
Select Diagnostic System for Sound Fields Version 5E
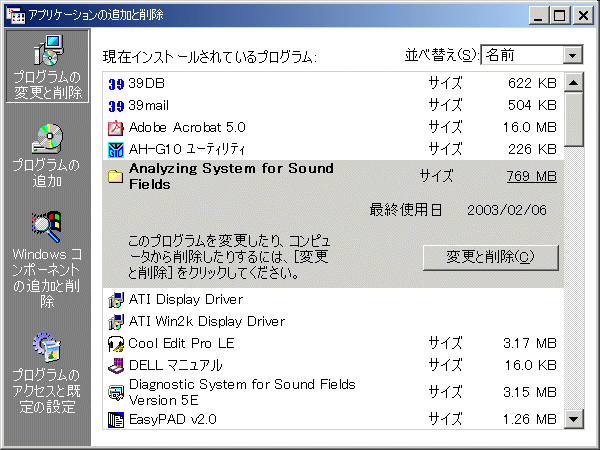tap(333, 393)
